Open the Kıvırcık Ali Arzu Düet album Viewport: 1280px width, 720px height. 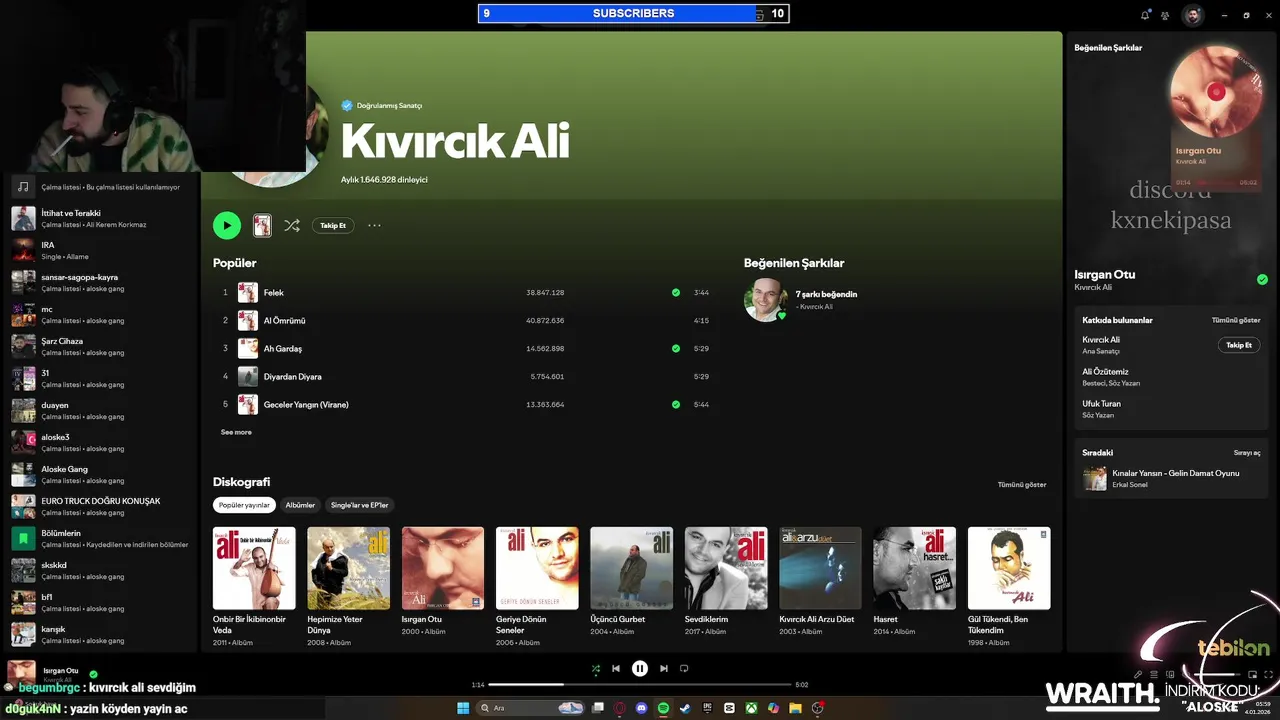[x=820, y=568]
